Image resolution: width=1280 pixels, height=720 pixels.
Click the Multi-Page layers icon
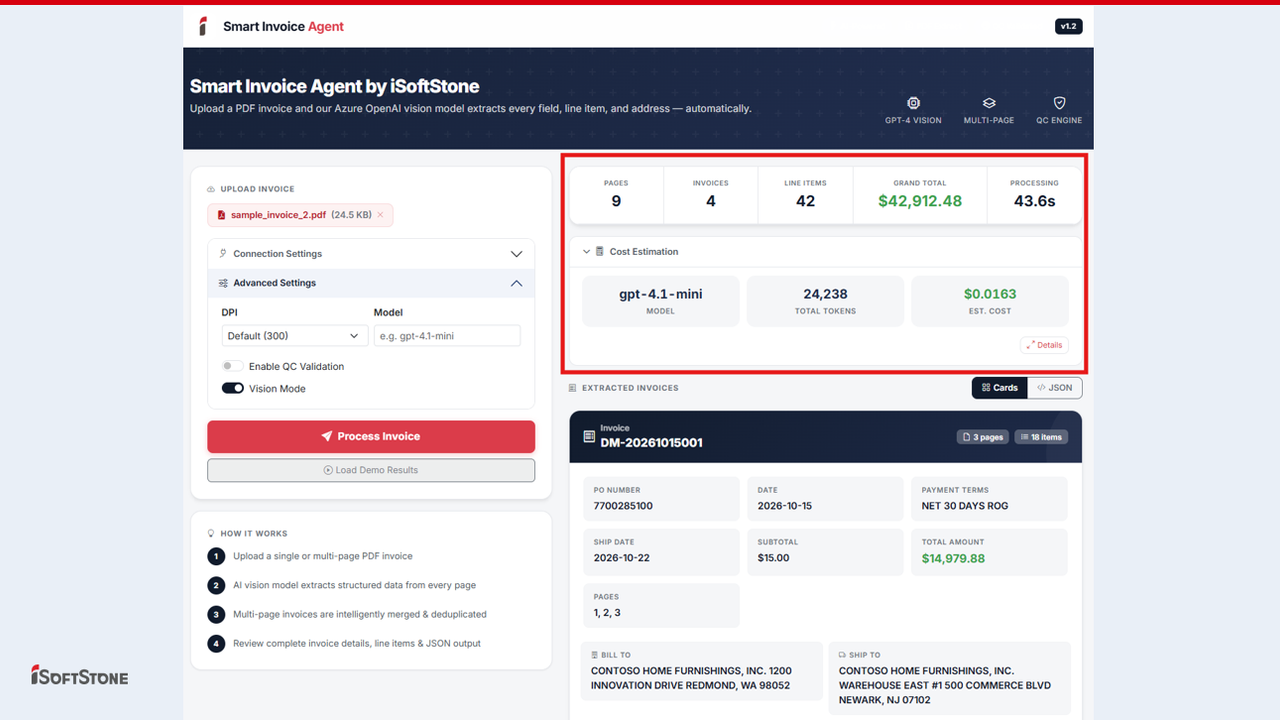989,103
